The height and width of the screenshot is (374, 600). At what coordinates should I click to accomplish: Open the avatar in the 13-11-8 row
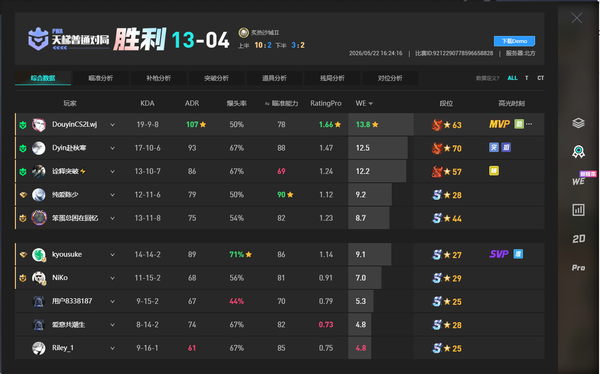pos(39,218)
